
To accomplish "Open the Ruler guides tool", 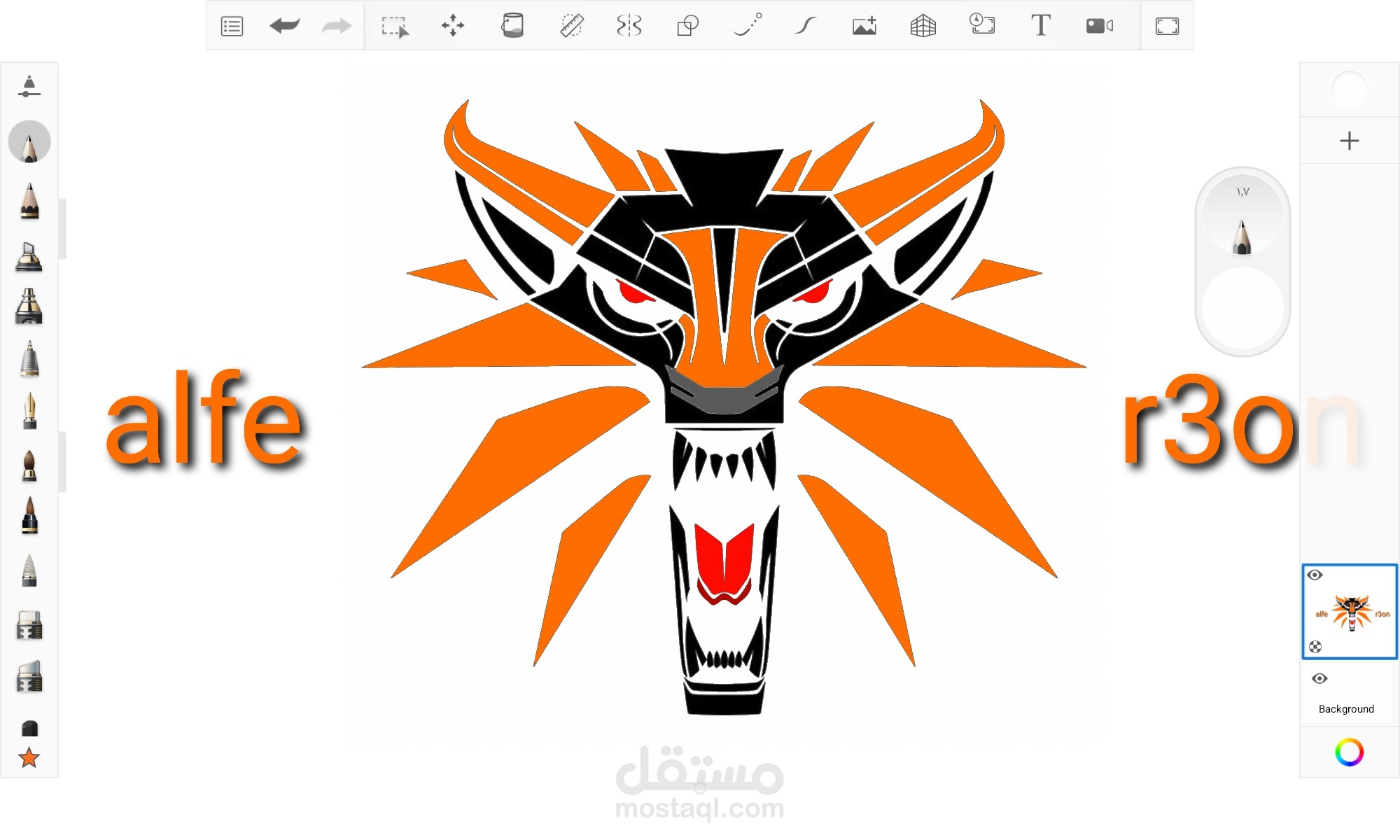I will coord(572,26).
